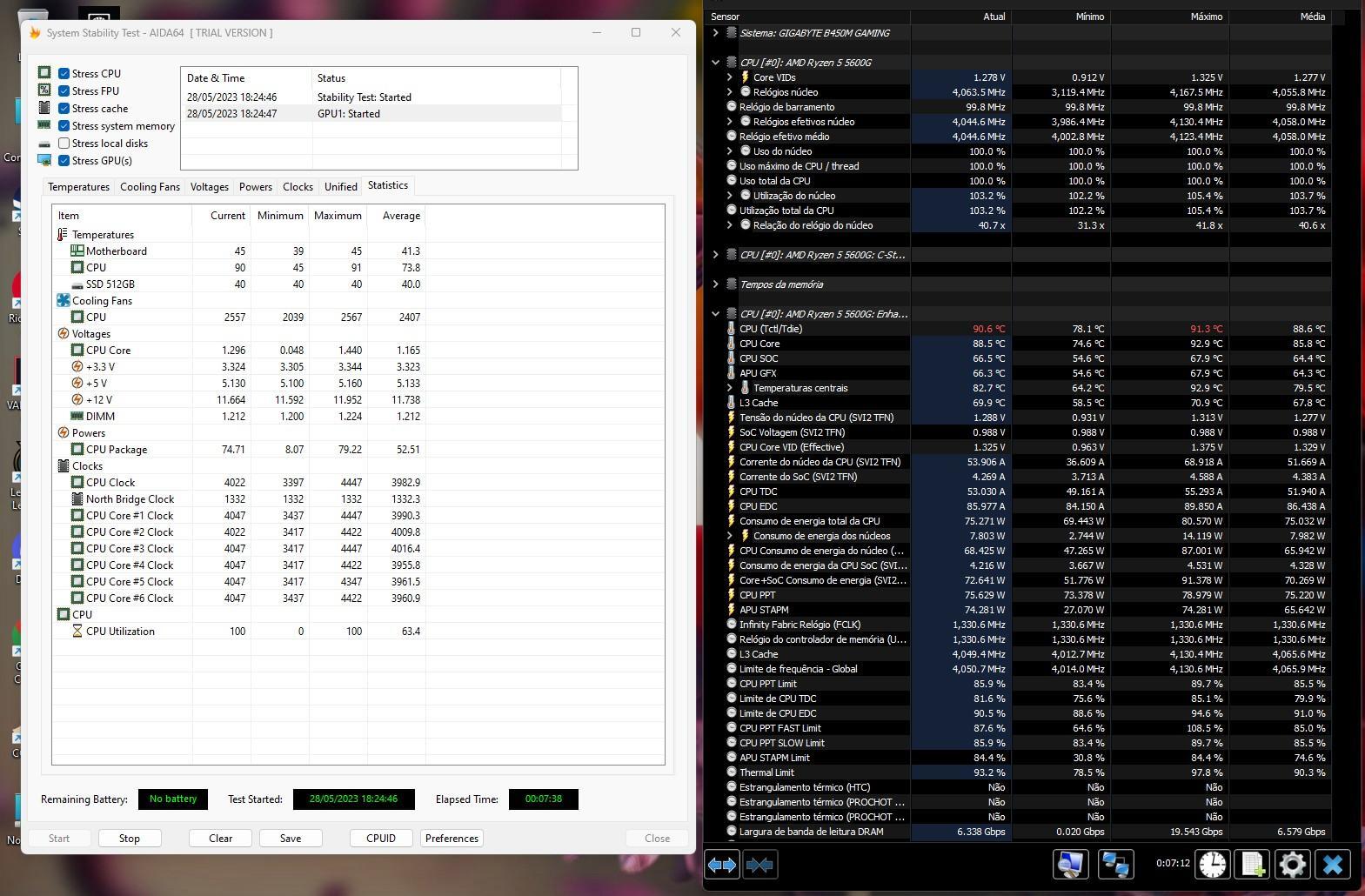The width and height of the screenshot is (1365, 896).
Task: Open the CPUID panel
Action: [381, 839]
